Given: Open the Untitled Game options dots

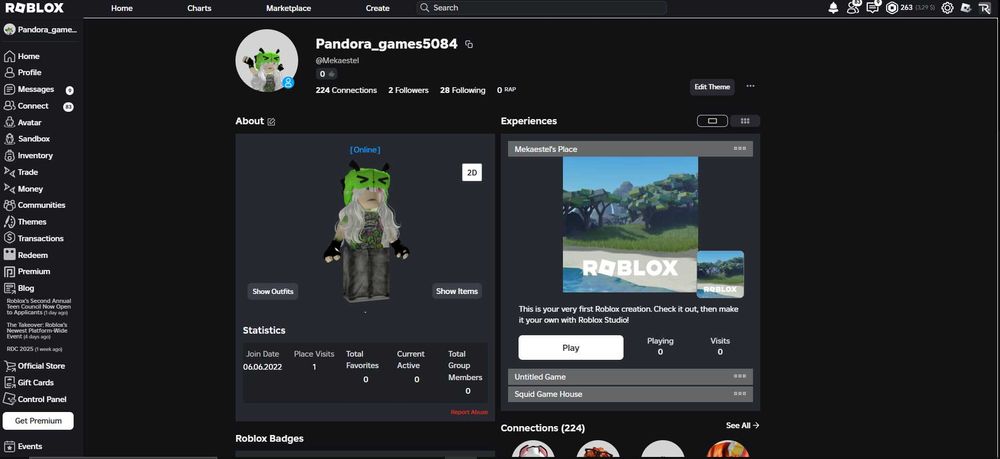Looking at the screenshot, I should 740,376.
